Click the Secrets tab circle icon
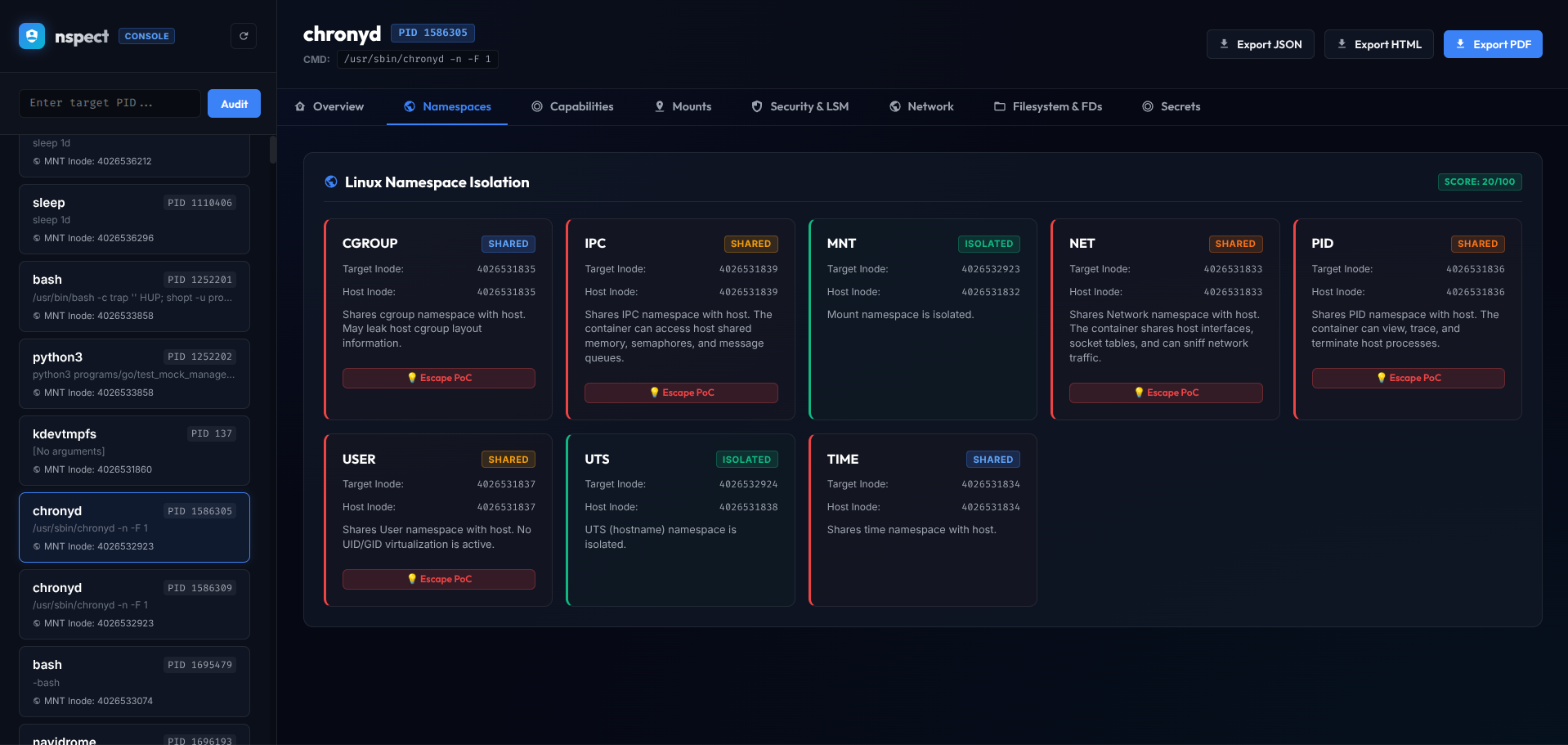 1148,107
